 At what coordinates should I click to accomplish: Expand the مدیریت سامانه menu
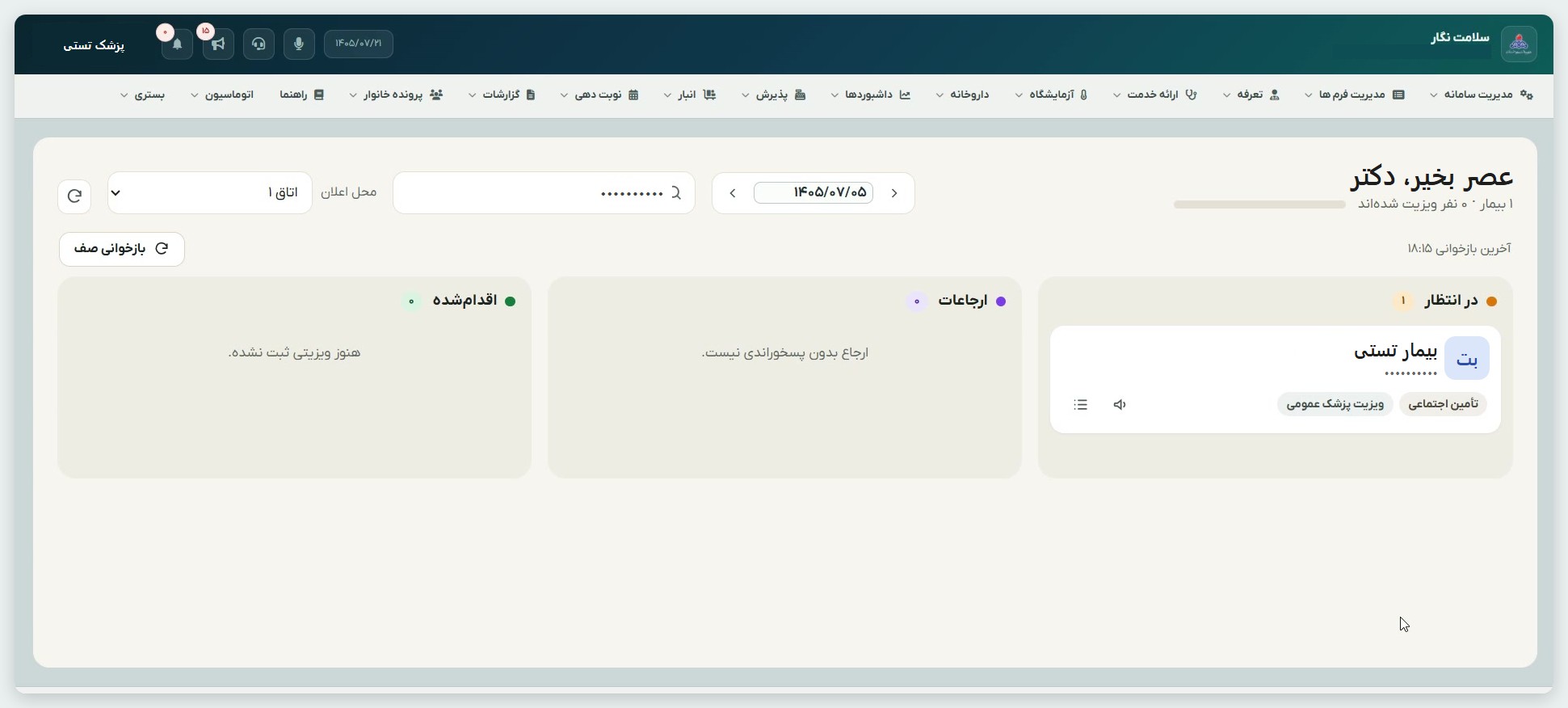click(x=1482, y=95)
